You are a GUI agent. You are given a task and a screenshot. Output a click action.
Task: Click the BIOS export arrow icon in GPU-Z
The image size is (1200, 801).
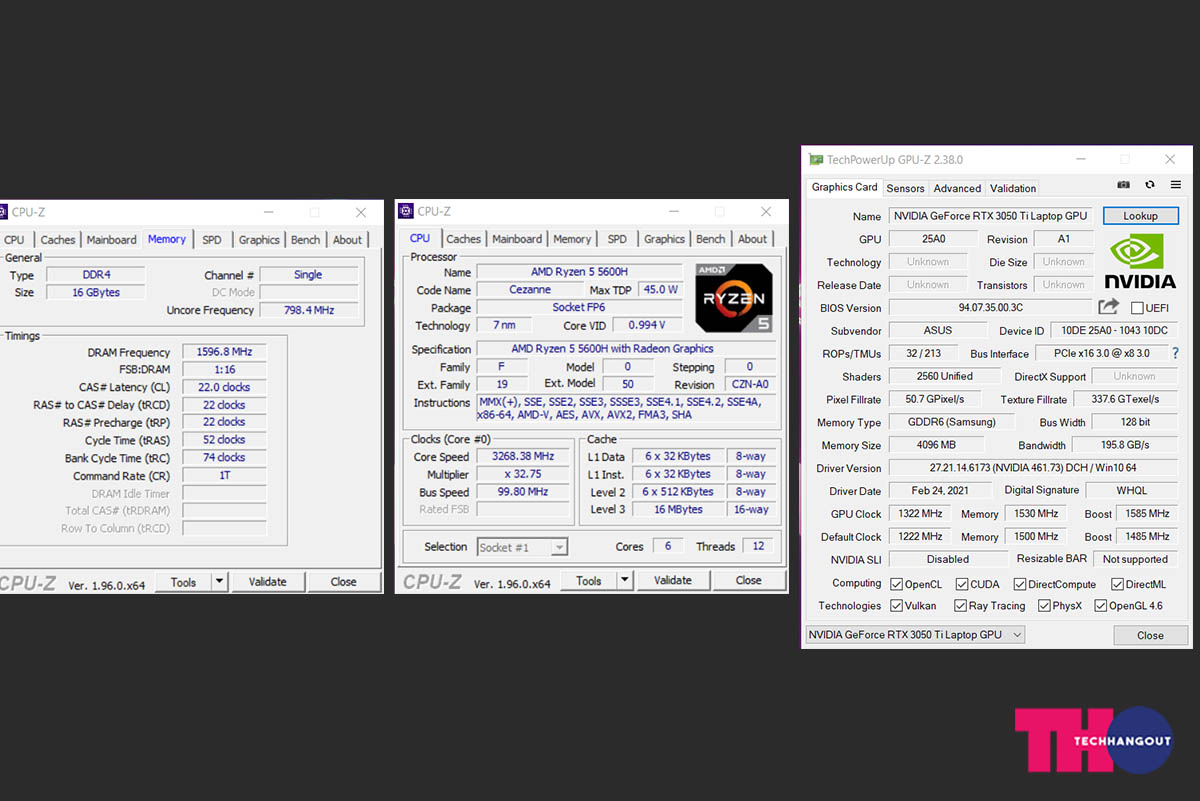(1108, 307)
